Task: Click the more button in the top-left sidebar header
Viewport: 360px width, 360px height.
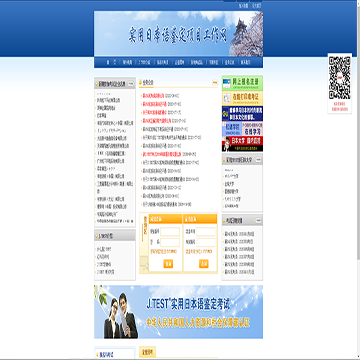Action: [x=131, y=84]
